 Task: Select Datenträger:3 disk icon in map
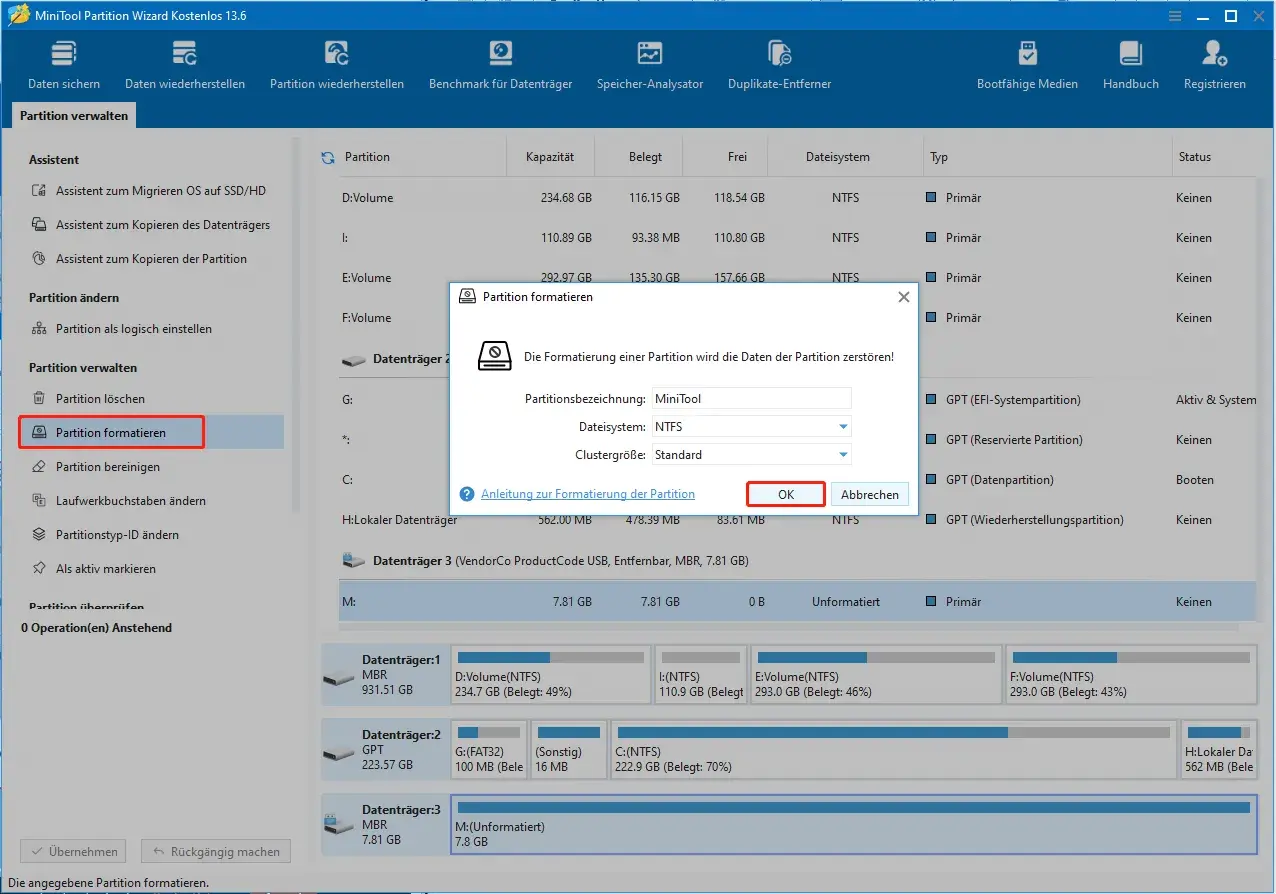tap(337, 827)
